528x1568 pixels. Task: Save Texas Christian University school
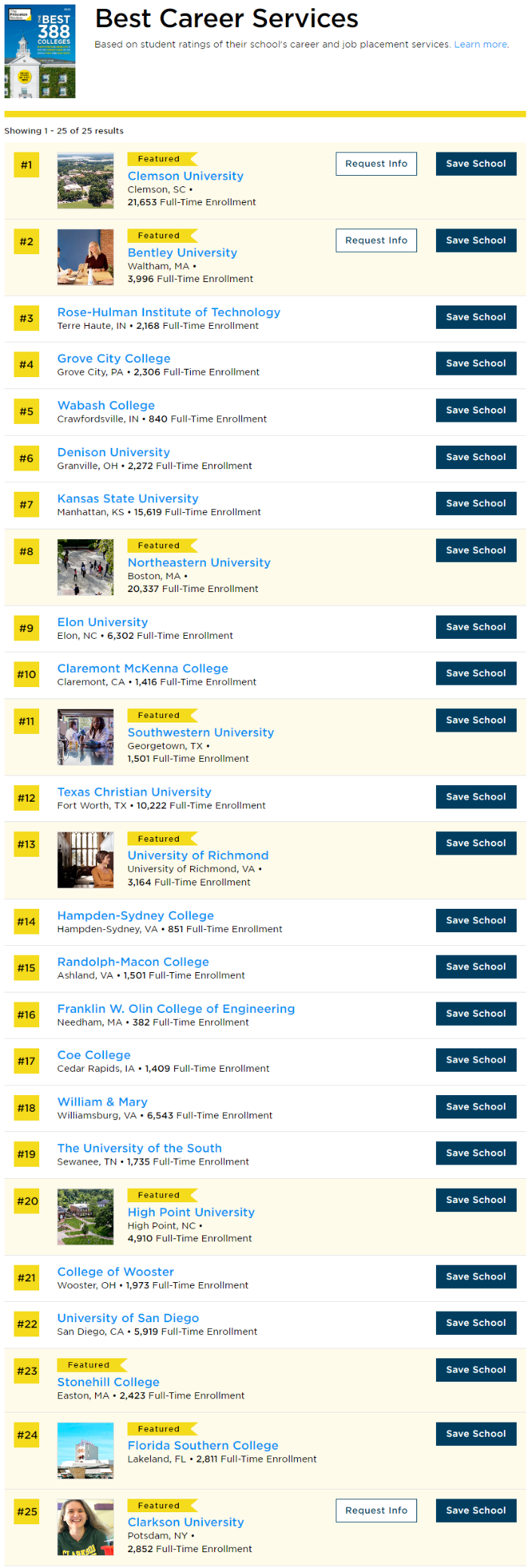point(476,797)
